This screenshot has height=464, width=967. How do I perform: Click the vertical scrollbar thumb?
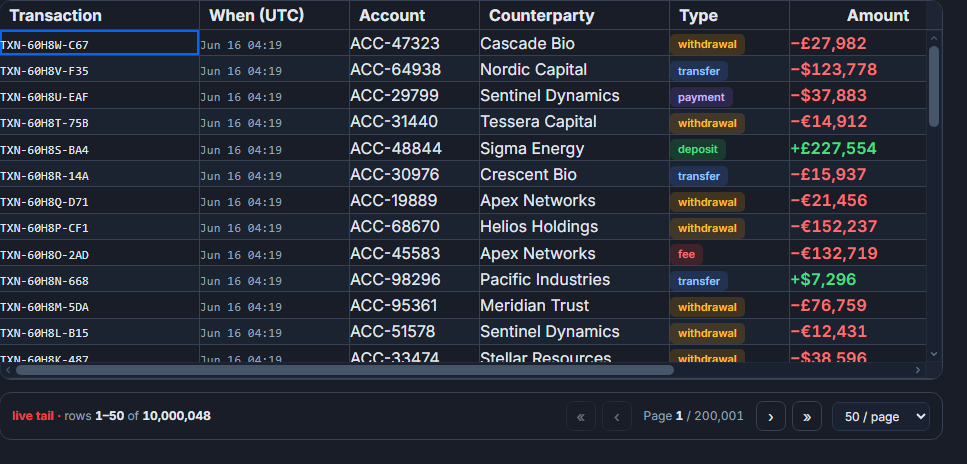coord(934,86)
